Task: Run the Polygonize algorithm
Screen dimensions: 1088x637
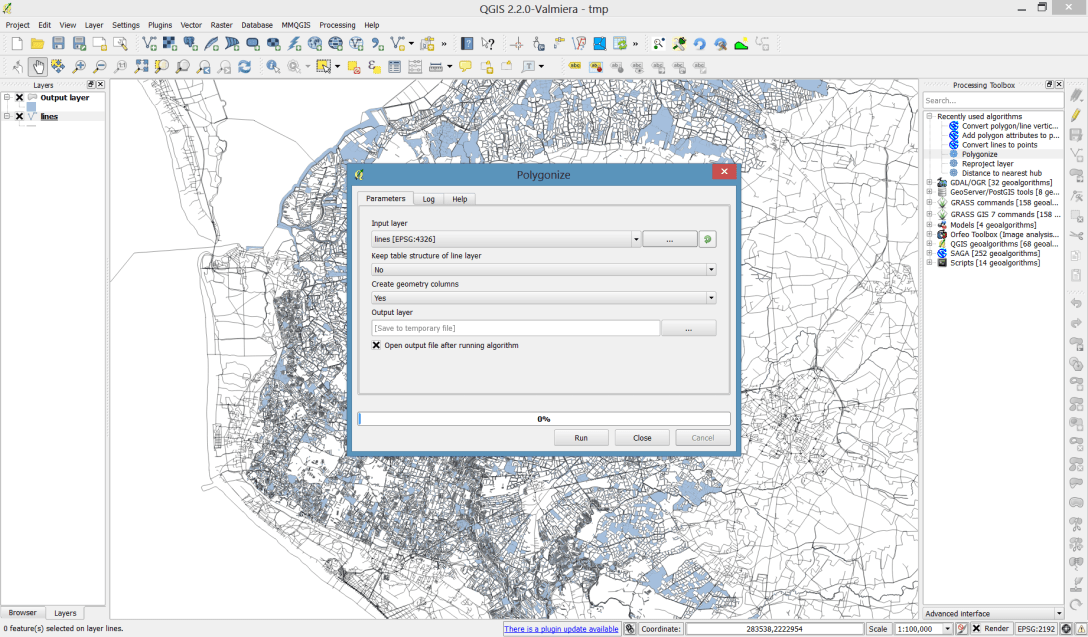Action: click(581, 437)
